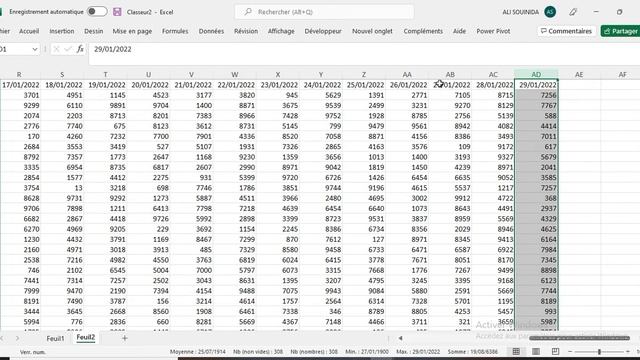Open the Révision ribbon tab
640x360 pixels.
coord(246,31)
